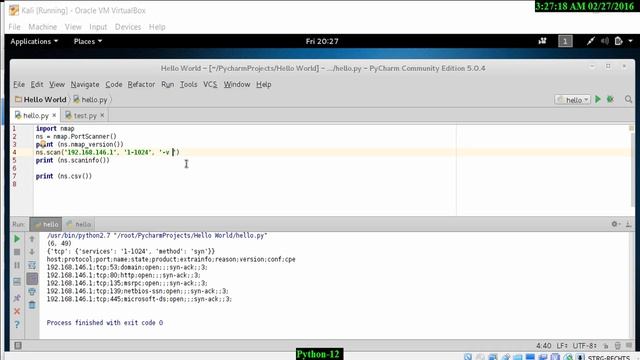This screenshot has width=640, height=360.
Task: Click the console line with port 445 microsoft-ds
Action: (139, 299)
